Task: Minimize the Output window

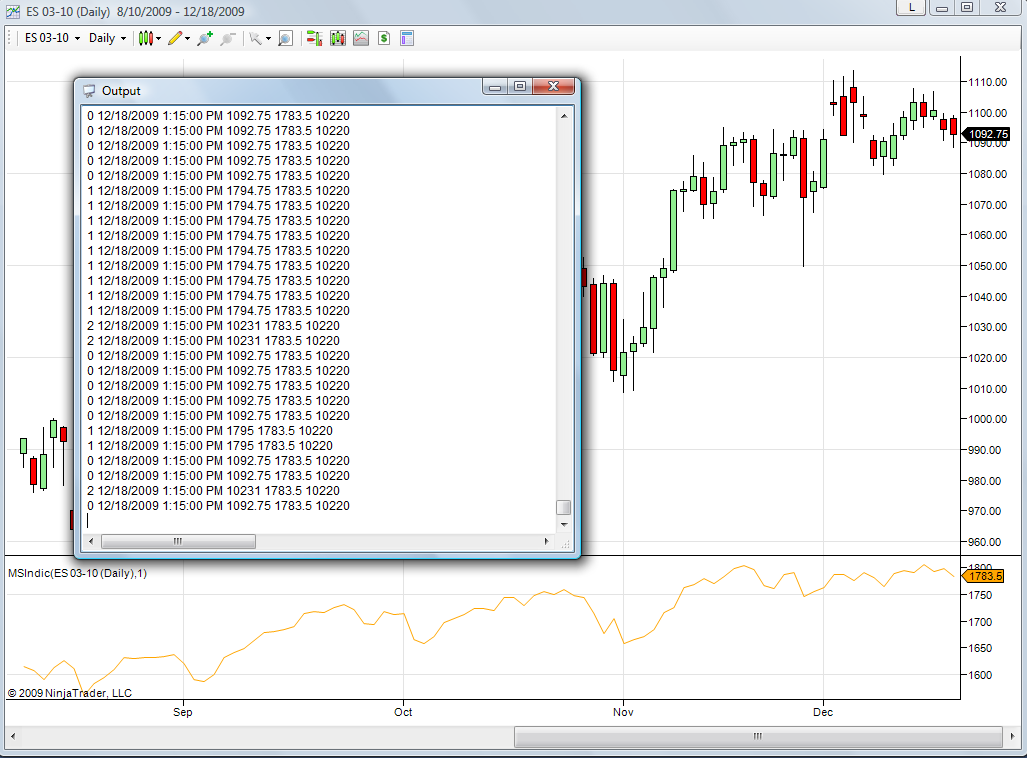Action: coord(495,86)
